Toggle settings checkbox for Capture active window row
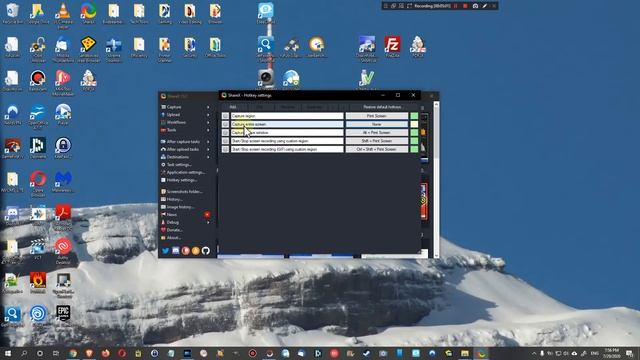This screenshot has height=360, width=640. tap(225, 133)
